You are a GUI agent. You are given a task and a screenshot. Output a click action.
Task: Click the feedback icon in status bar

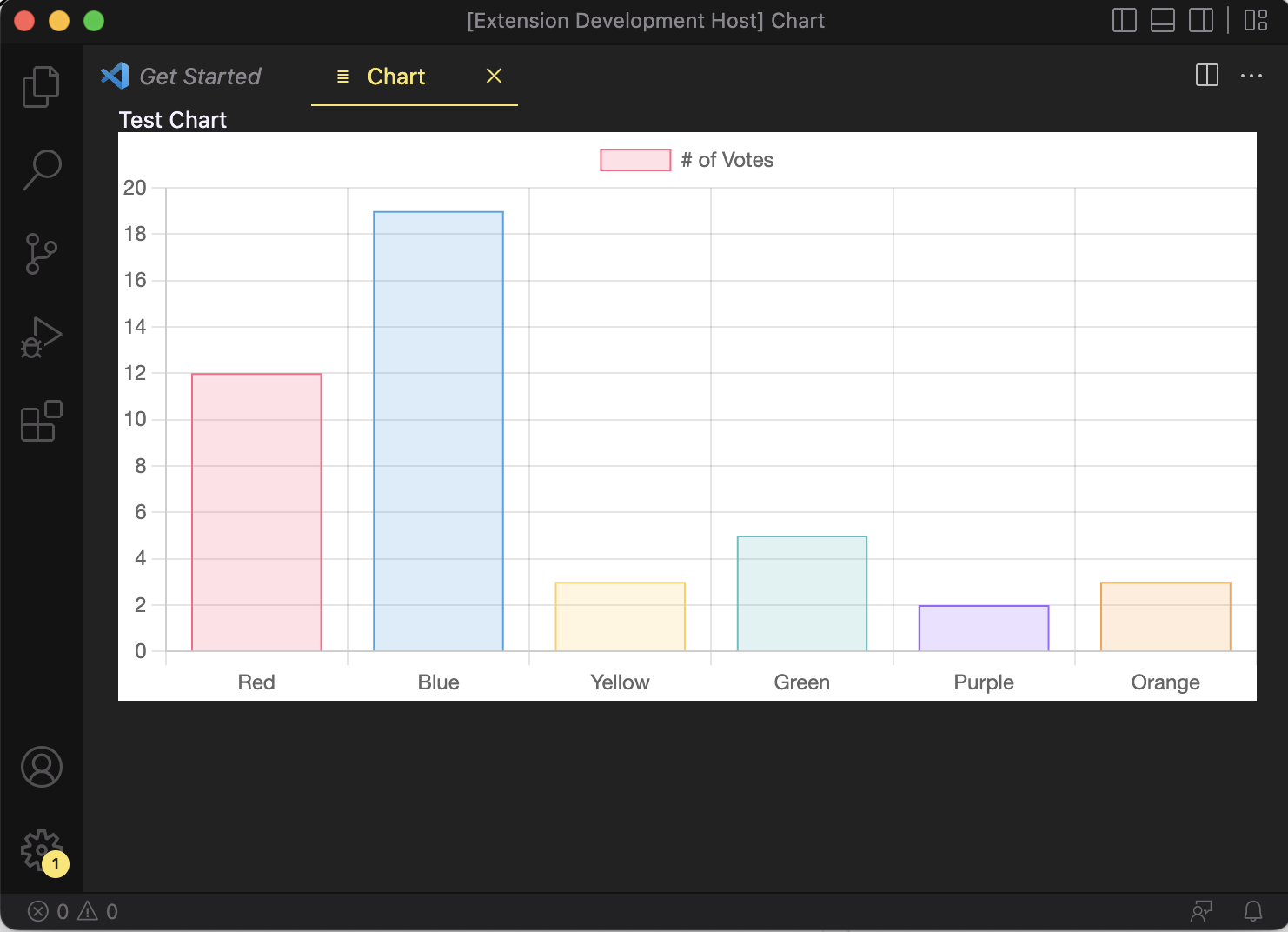point(1201,911)
